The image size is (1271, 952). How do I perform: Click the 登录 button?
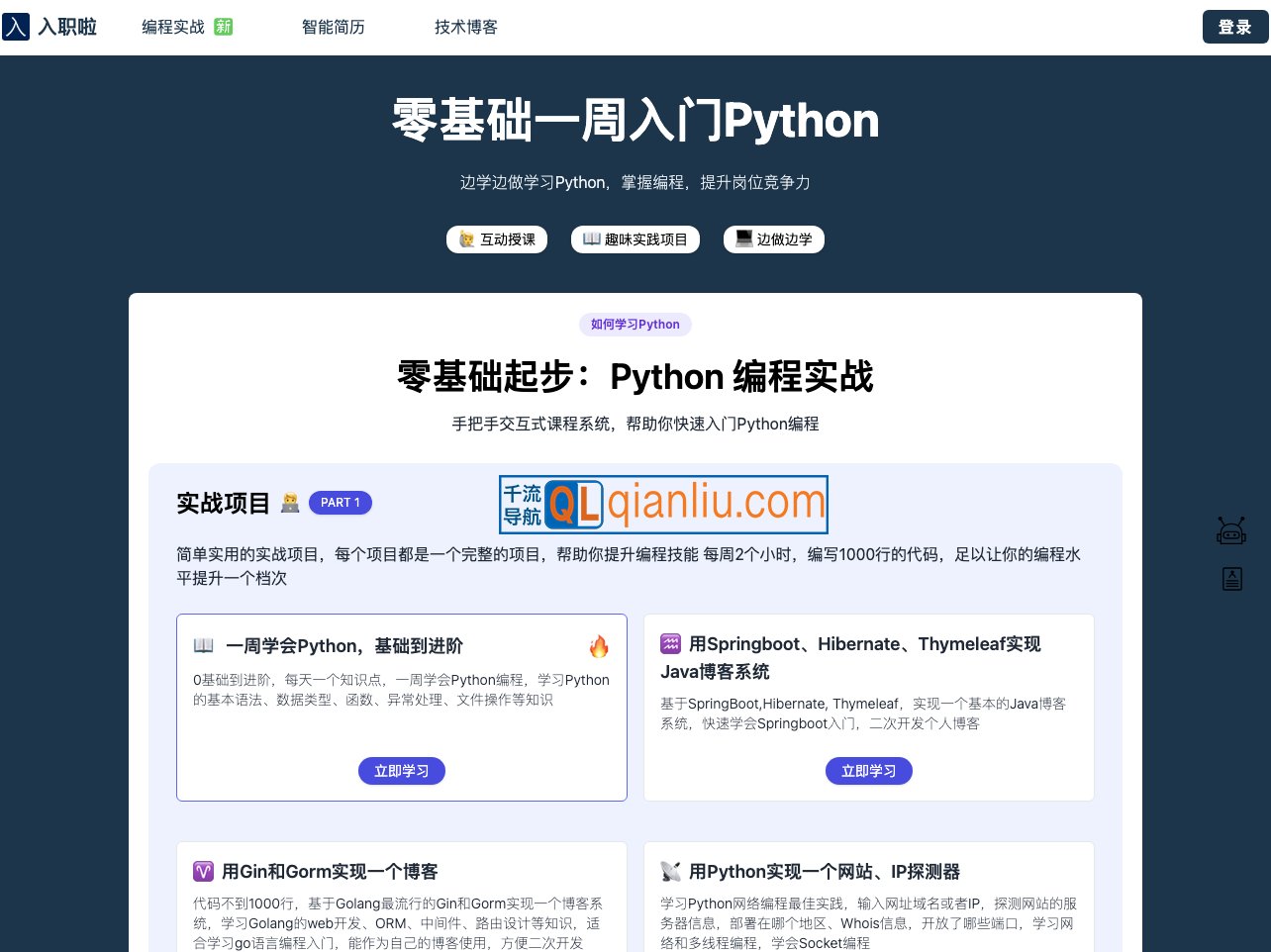click(1234, 27)
